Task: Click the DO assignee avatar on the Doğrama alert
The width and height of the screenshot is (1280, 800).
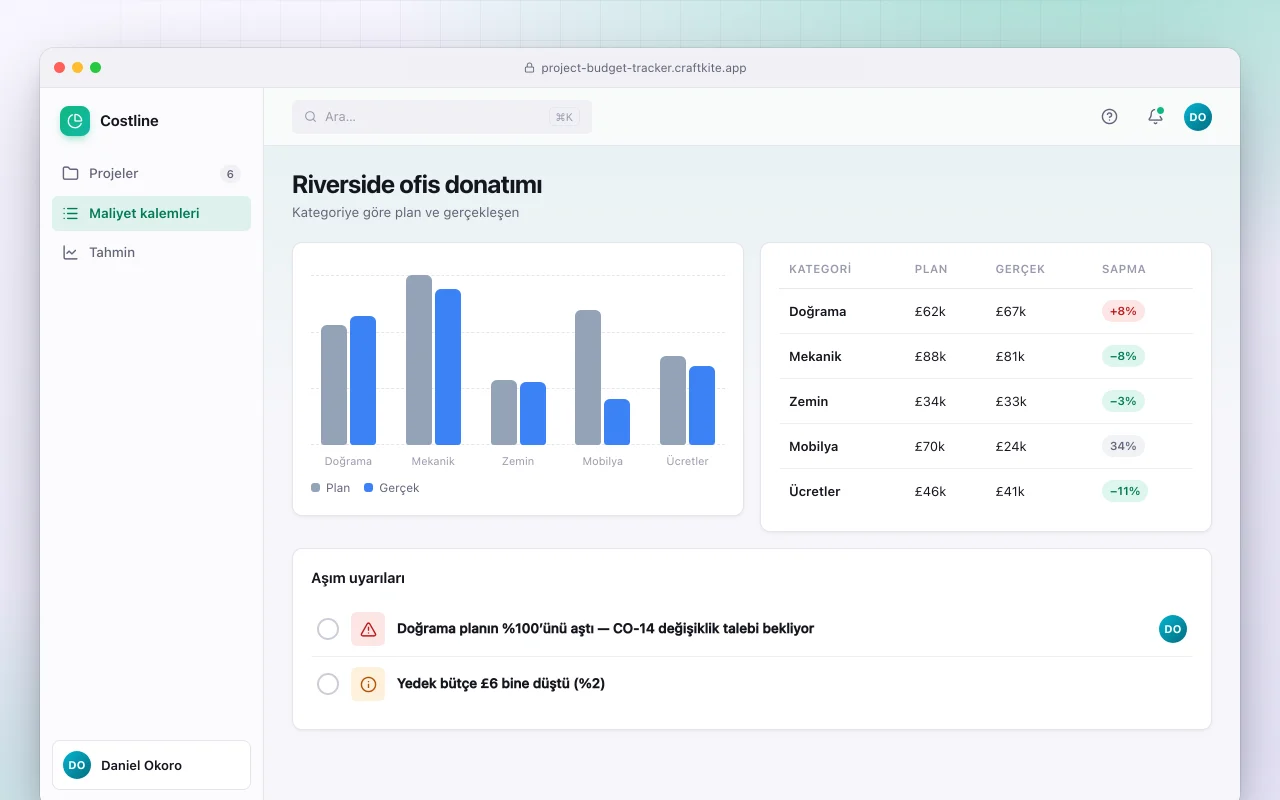Action: click(1173, 629)
